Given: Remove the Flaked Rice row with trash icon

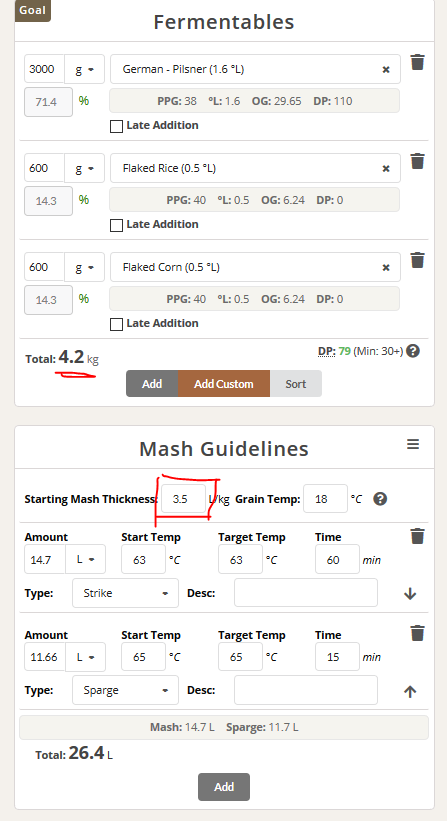Looking at the screenshot, I should click(417, 161).
